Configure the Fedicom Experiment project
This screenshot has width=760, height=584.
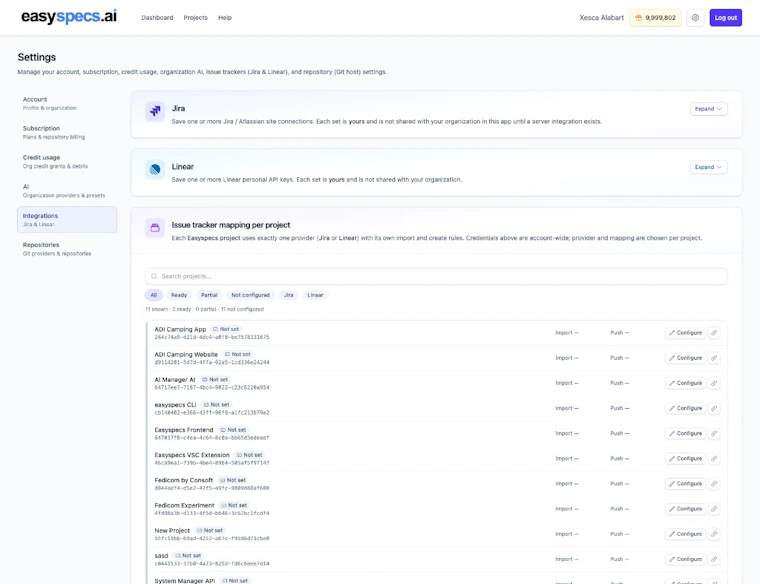pyautogui.click(x=685, y=509)
